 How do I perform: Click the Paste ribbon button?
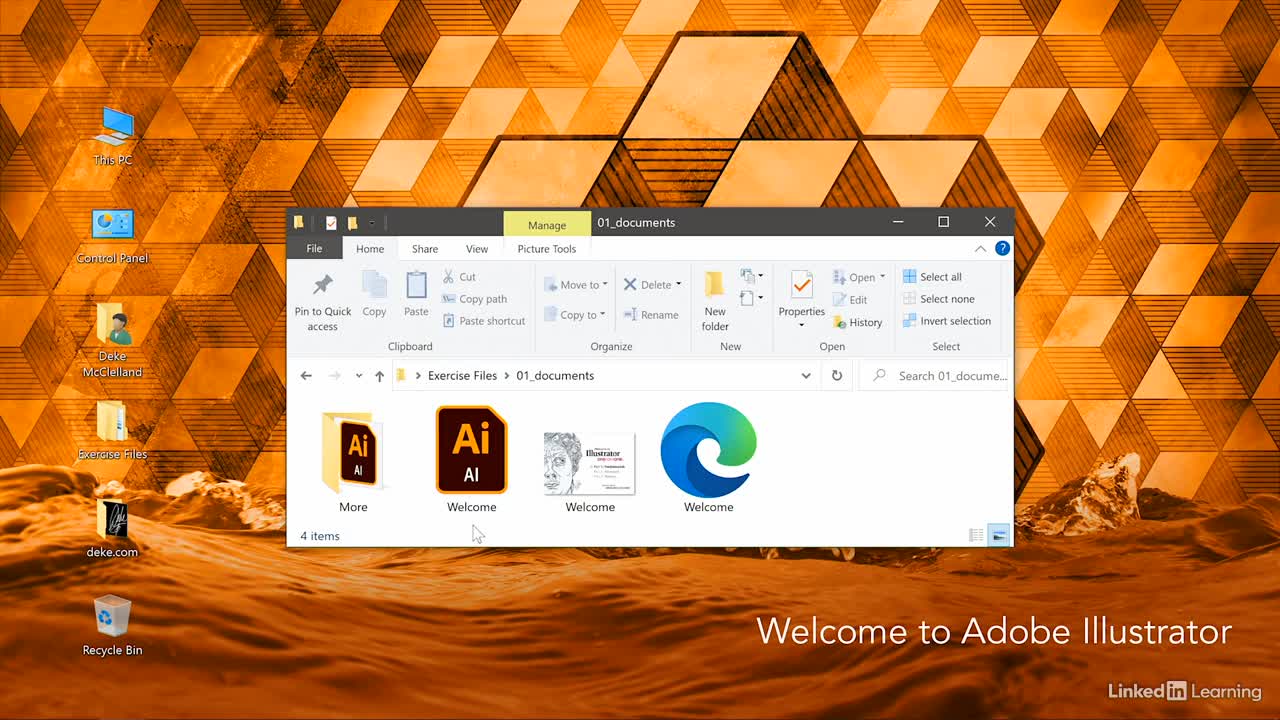[416, 294]
